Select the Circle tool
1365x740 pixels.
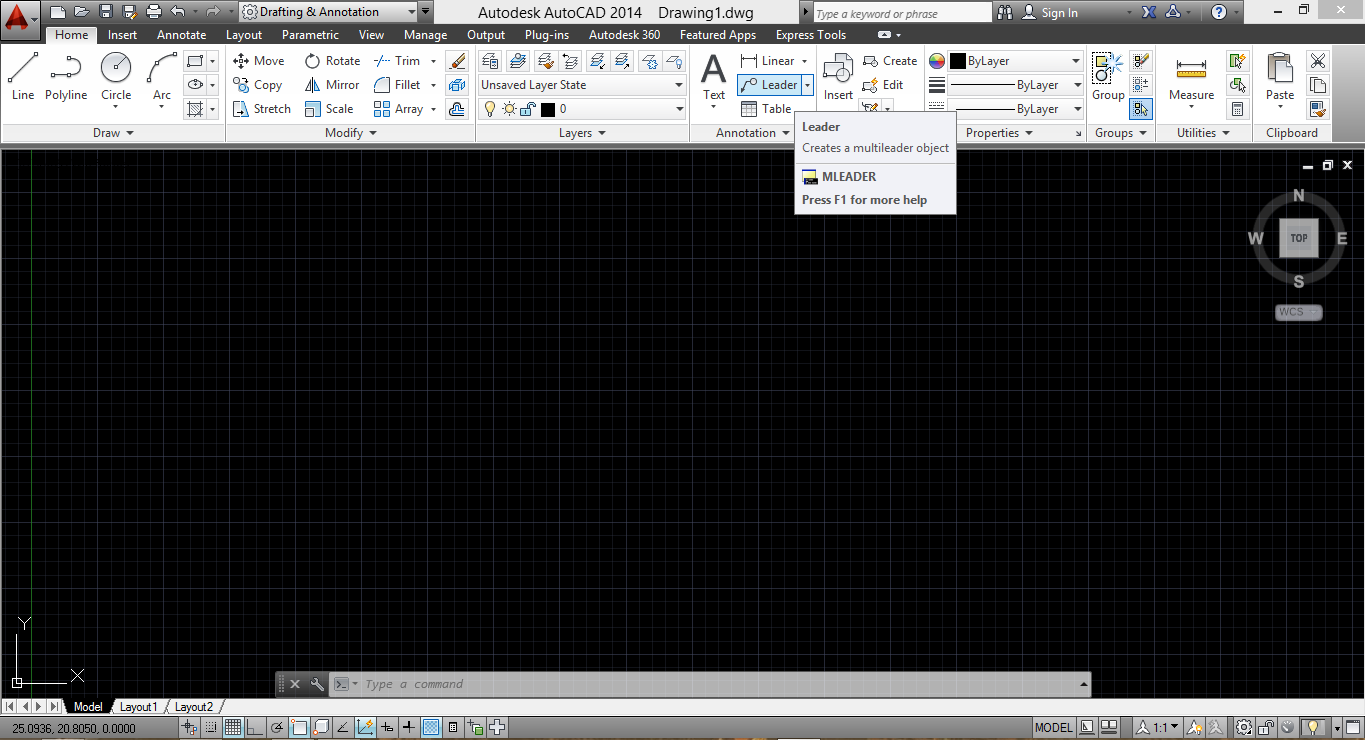[x=115, y=75]
